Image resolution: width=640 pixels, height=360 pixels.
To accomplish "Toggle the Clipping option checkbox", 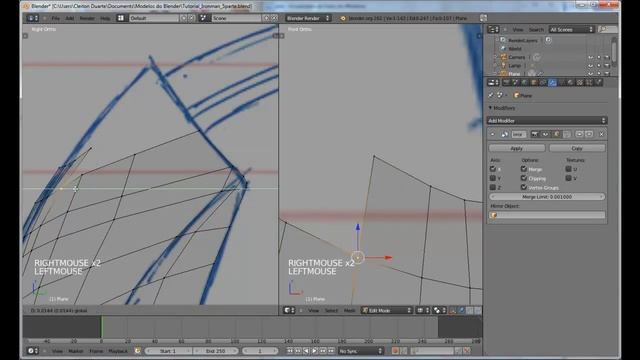I will click(524, 178).
